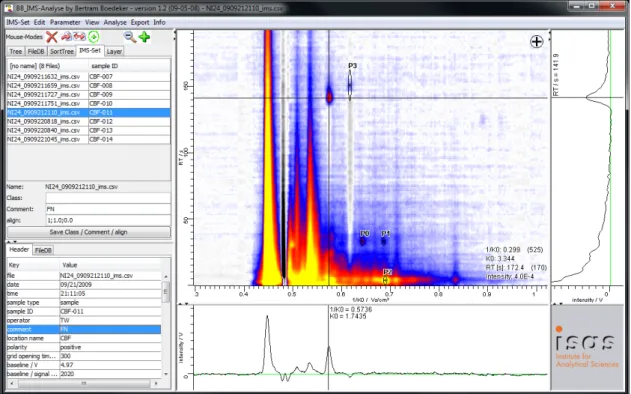Click the header table scroll-up arrow
This screenshot has height=394, width=631.
pyautogui.click(x=165, y=276)
